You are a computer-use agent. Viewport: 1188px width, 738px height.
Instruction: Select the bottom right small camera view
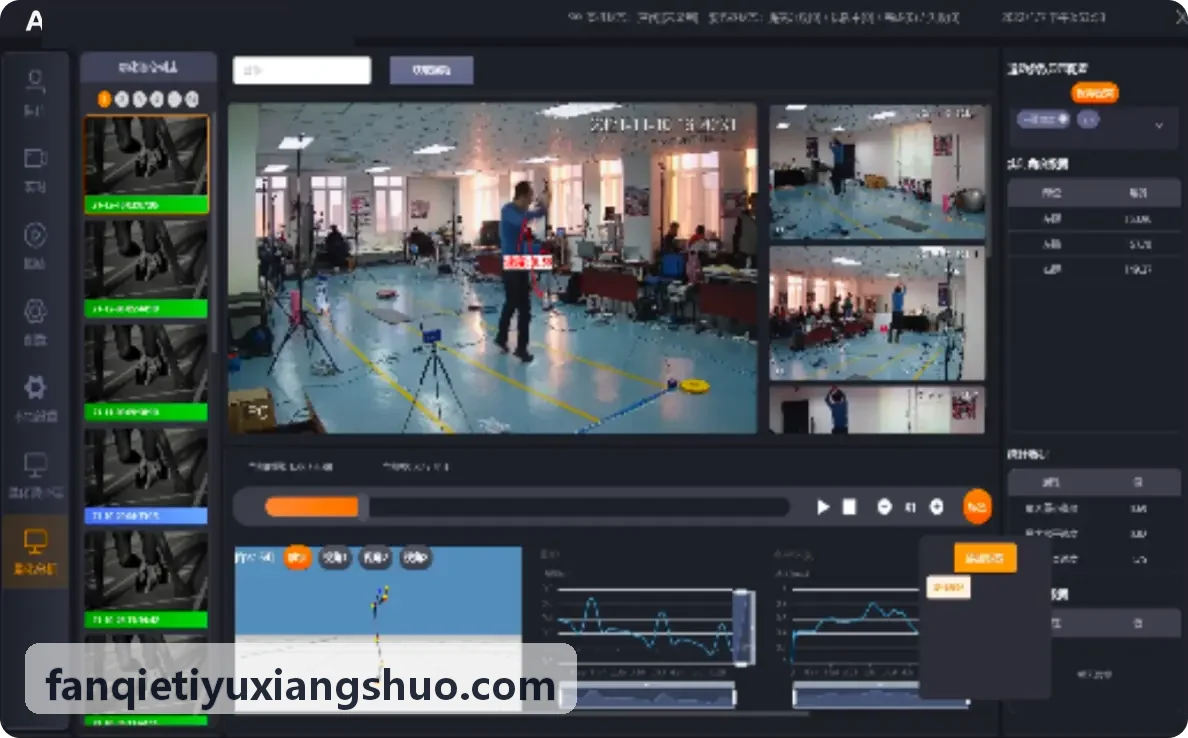click(x=877, y=410)
